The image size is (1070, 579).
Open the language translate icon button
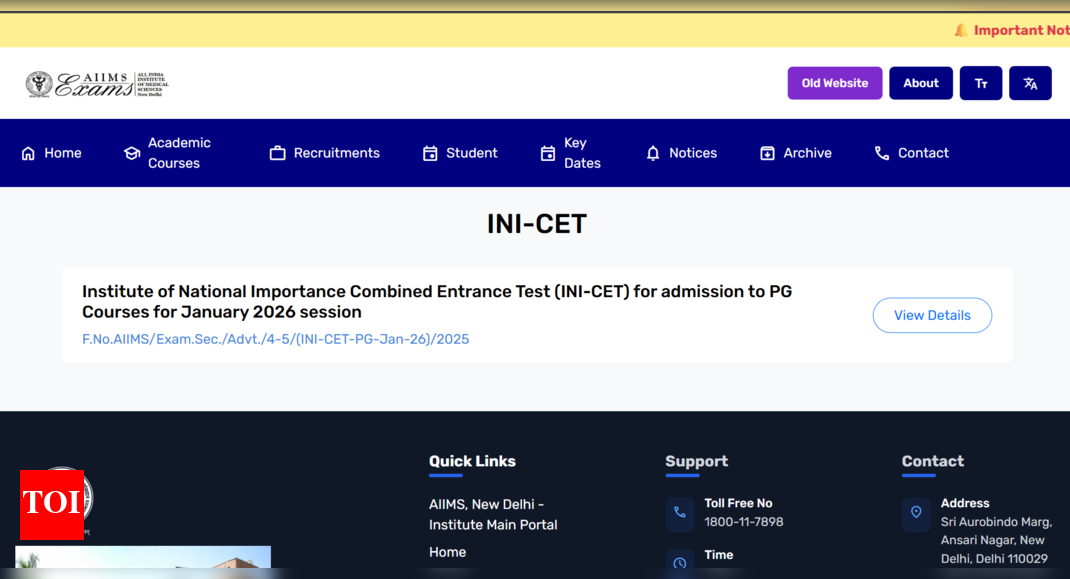coord(1030,83)
